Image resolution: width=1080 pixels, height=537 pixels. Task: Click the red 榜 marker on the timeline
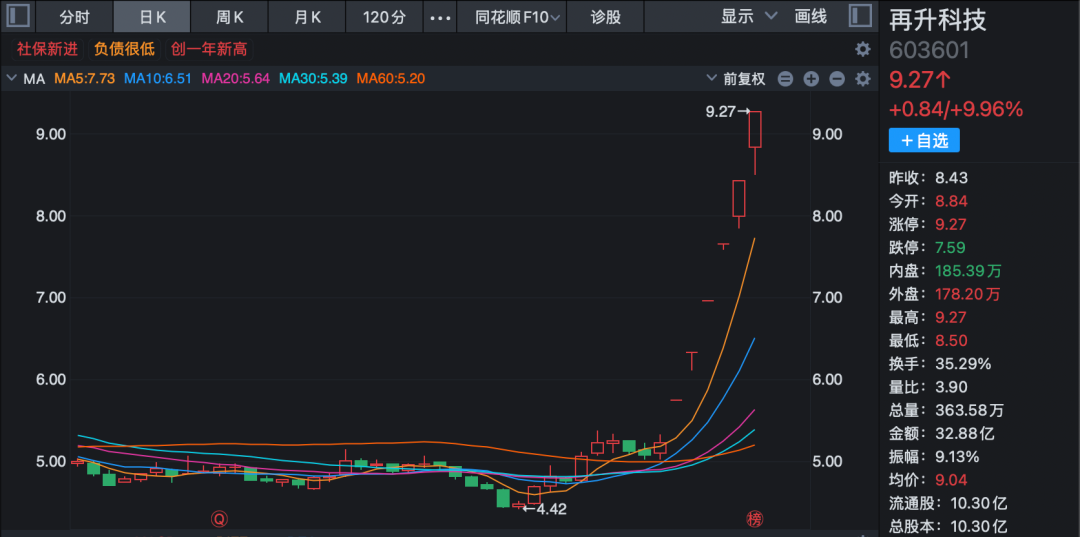pyautogui.click(x=754, y=519)
